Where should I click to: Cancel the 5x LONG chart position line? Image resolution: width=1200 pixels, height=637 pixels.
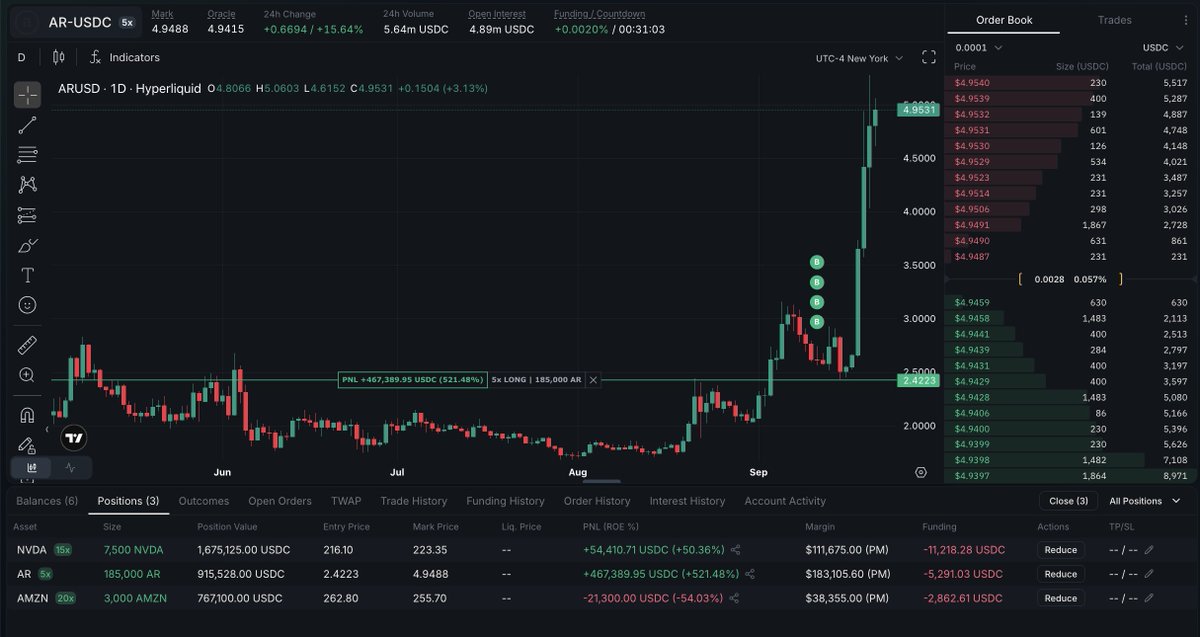coord(593,380)
